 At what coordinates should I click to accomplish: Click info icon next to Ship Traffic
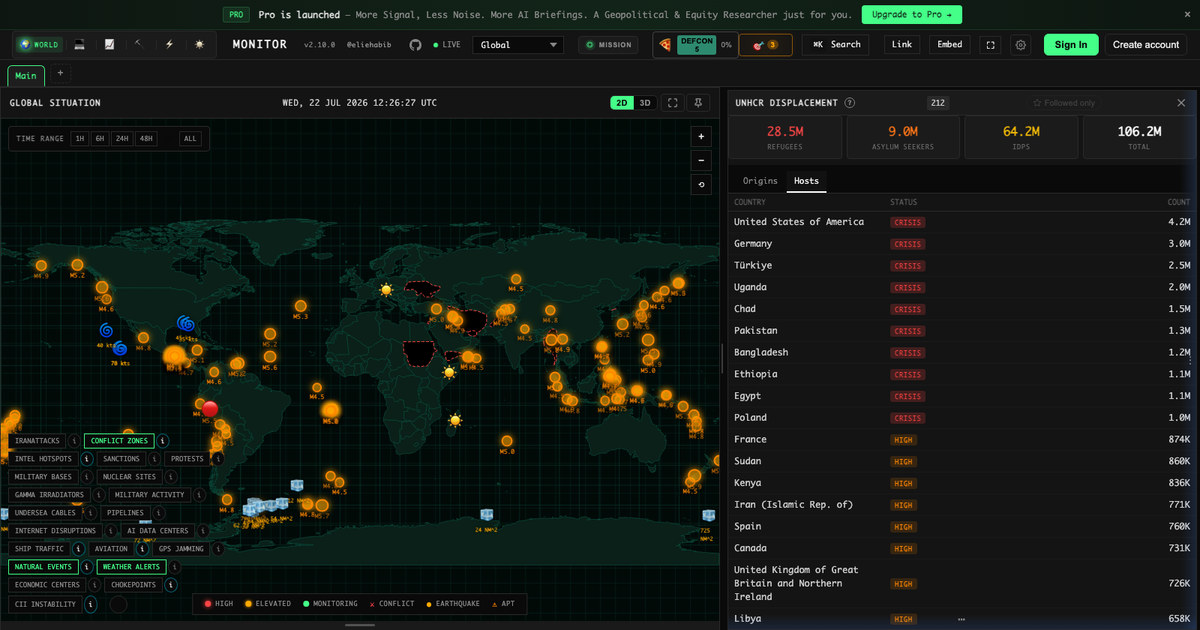pyautogui.click(x=78, y=549)
